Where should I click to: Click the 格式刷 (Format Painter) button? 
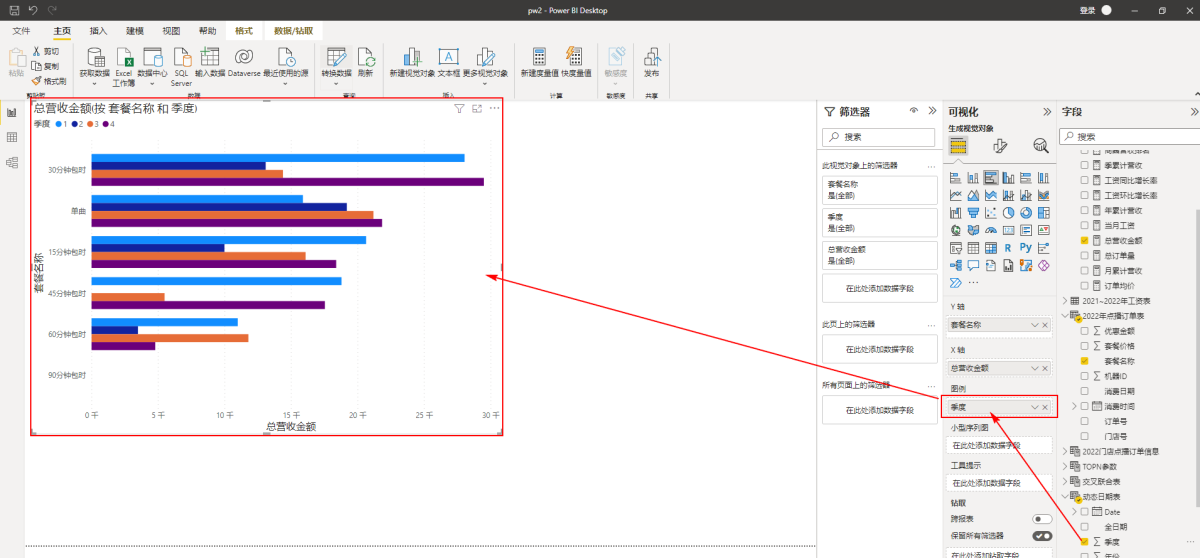point(49,81)
